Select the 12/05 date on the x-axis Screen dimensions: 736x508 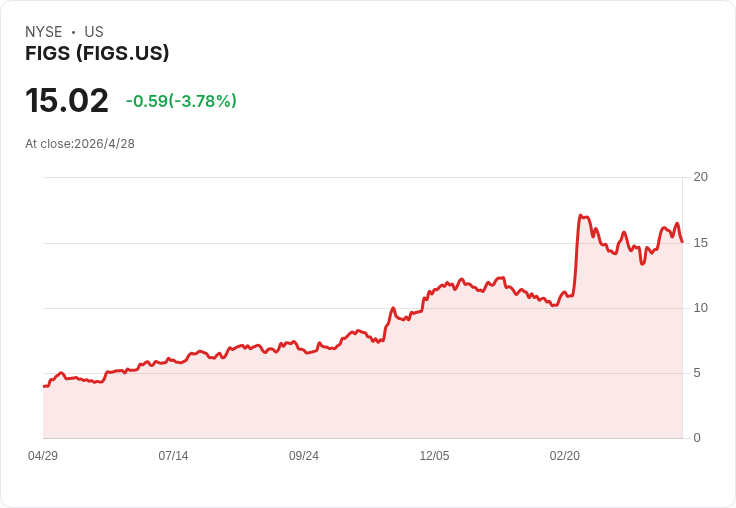pos(434,456)
